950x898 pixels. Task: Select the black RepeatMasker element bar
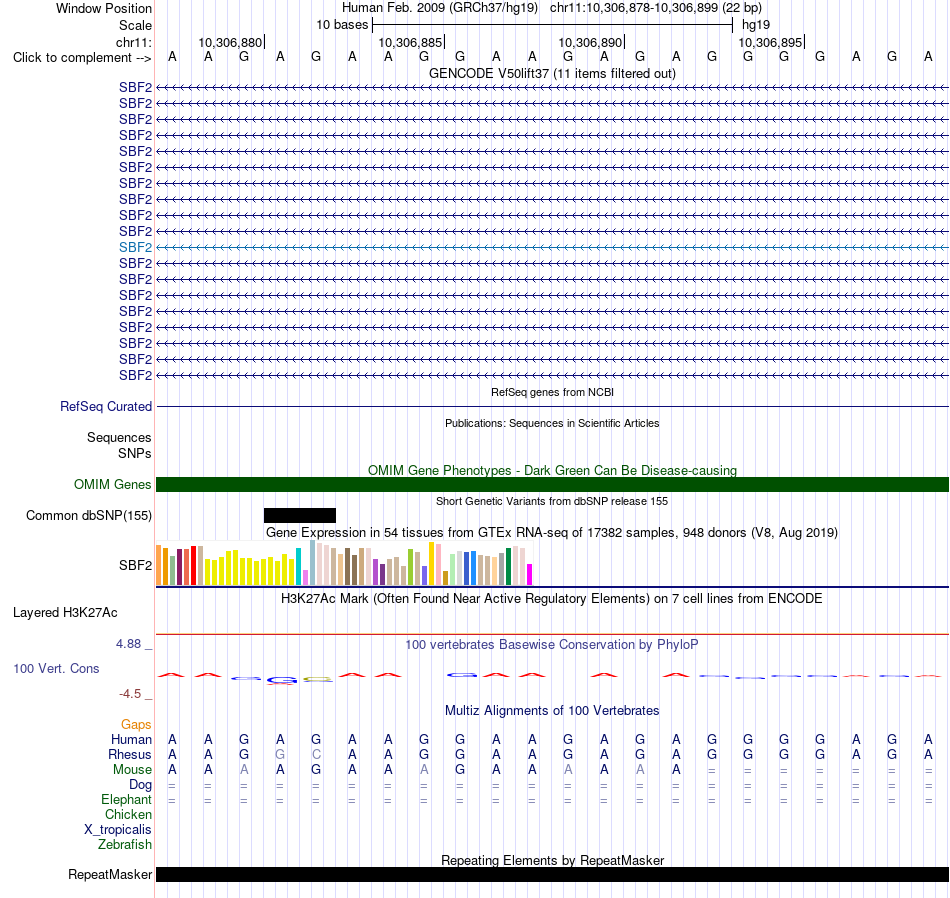pyautogui.click(x=552, y=874)
